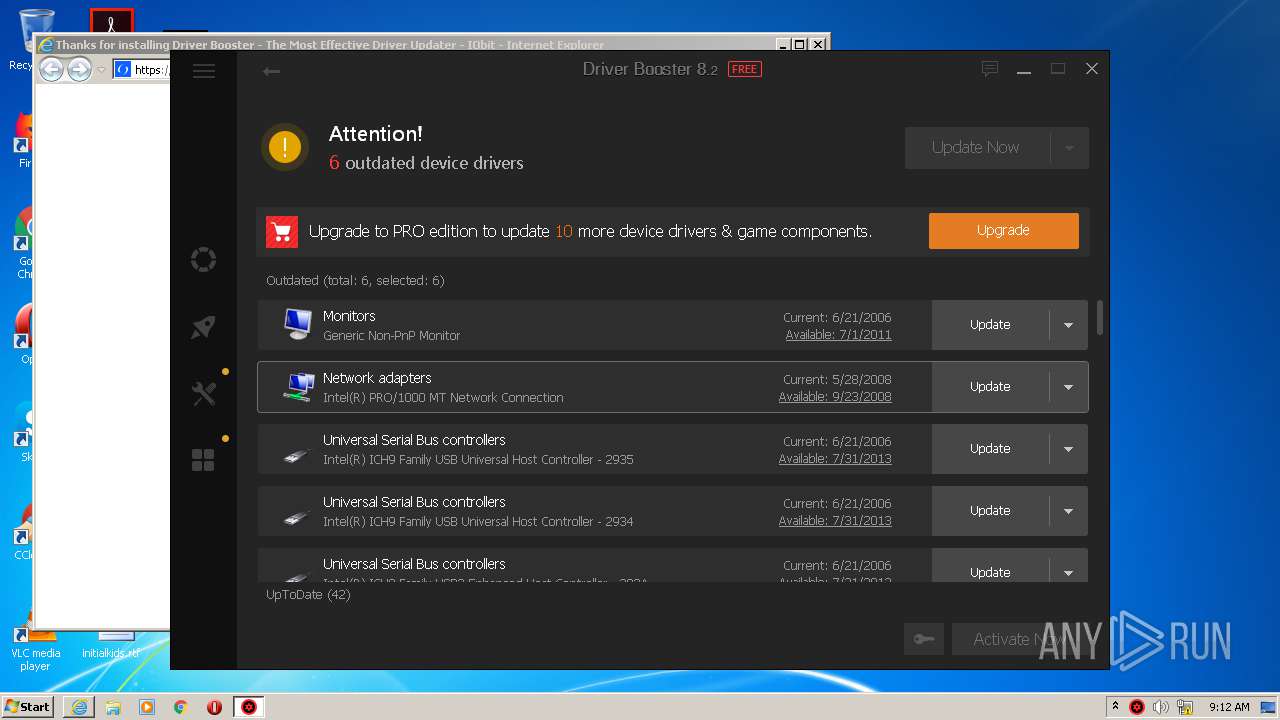Show hidden system tray icons
Screen dimensions: 1280x720
coord(1116,707)
